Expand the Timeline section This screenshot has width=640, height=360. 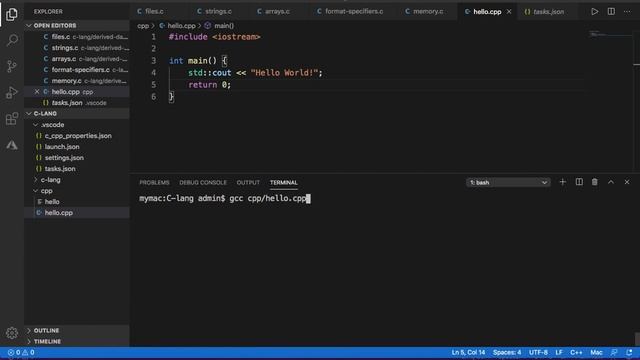coord(77,341)
